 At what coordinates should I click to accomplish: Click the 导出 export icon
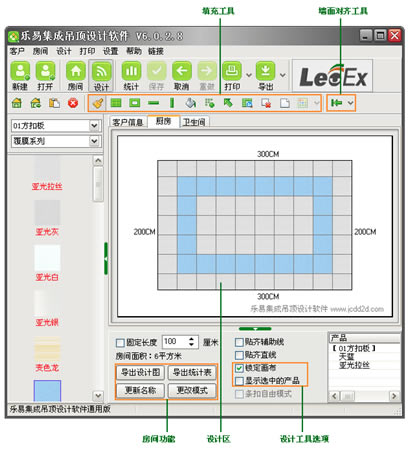(x=266, y=71)
